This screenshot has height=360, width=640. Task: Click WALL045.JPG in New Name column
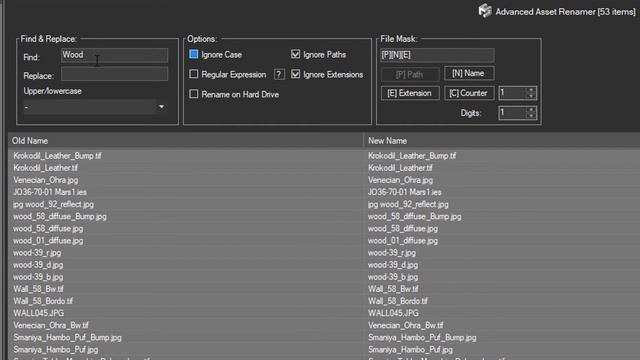click(393, 313)
